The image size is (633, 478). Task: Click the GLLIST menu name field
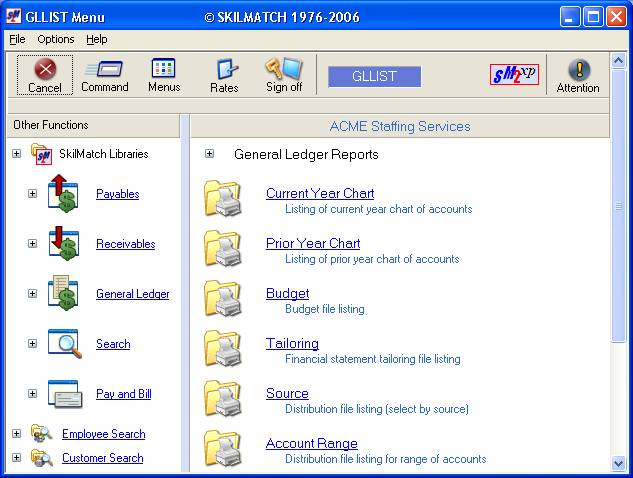pyautogui.click(x=374, y=77)
